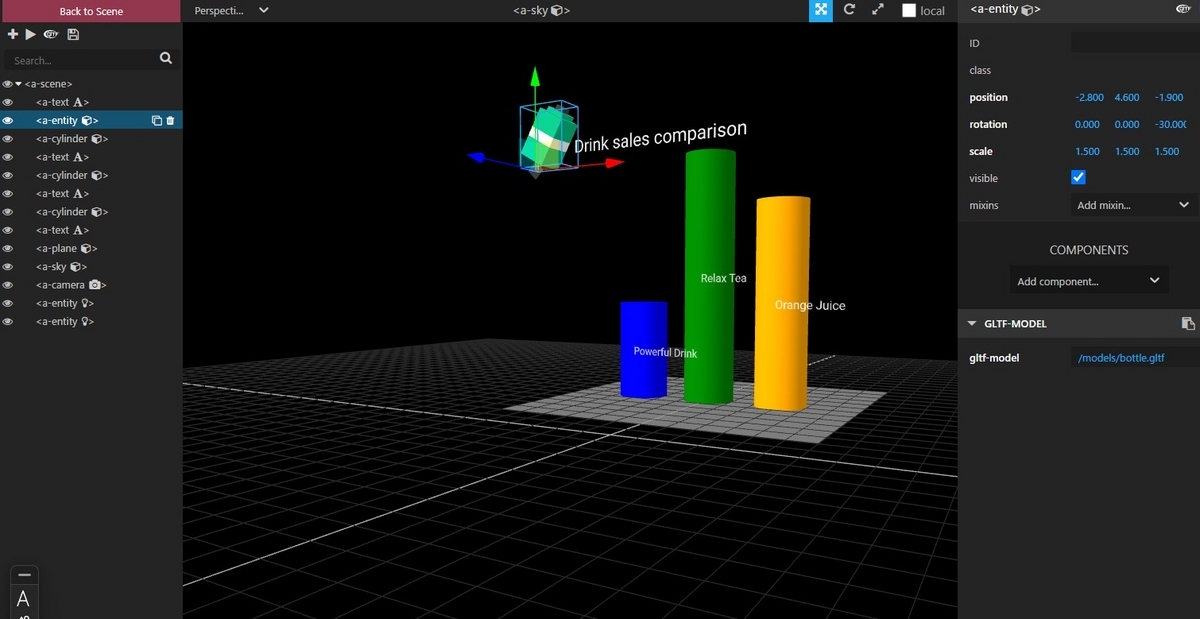Click the class property label
Screen dimensions: 1200x619
click(980, 70)
